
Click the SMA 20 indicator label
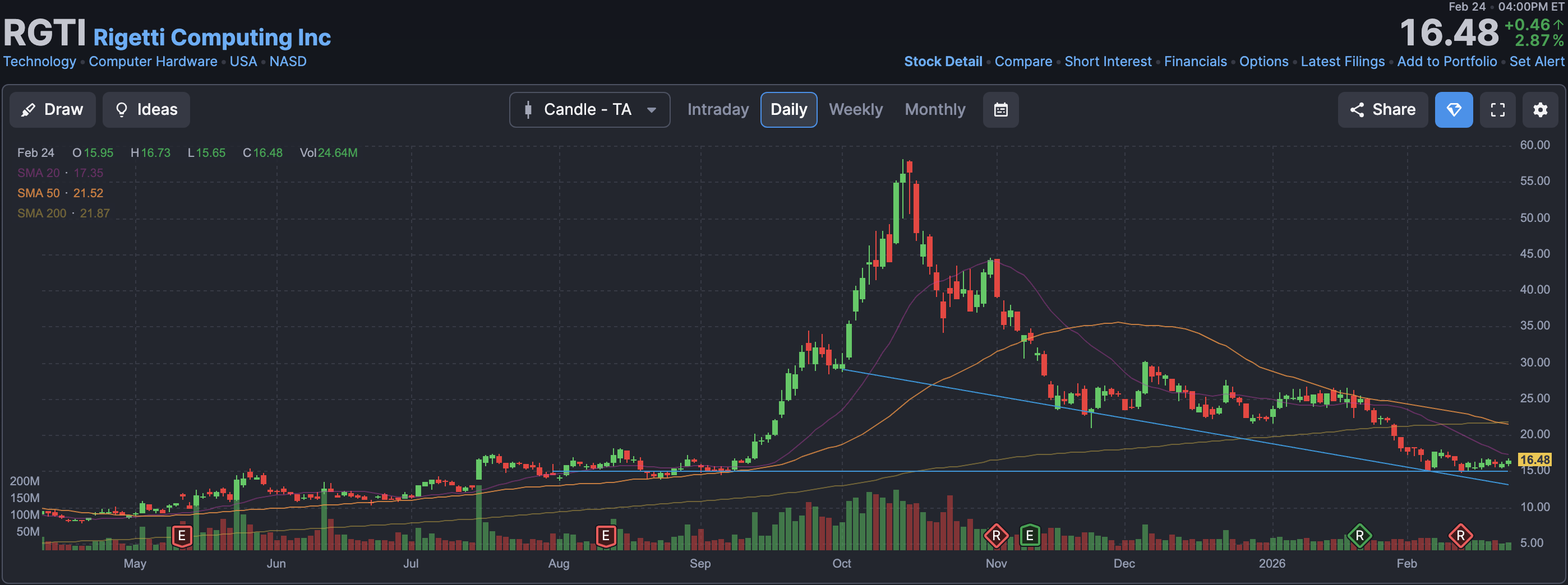point(38,173)
